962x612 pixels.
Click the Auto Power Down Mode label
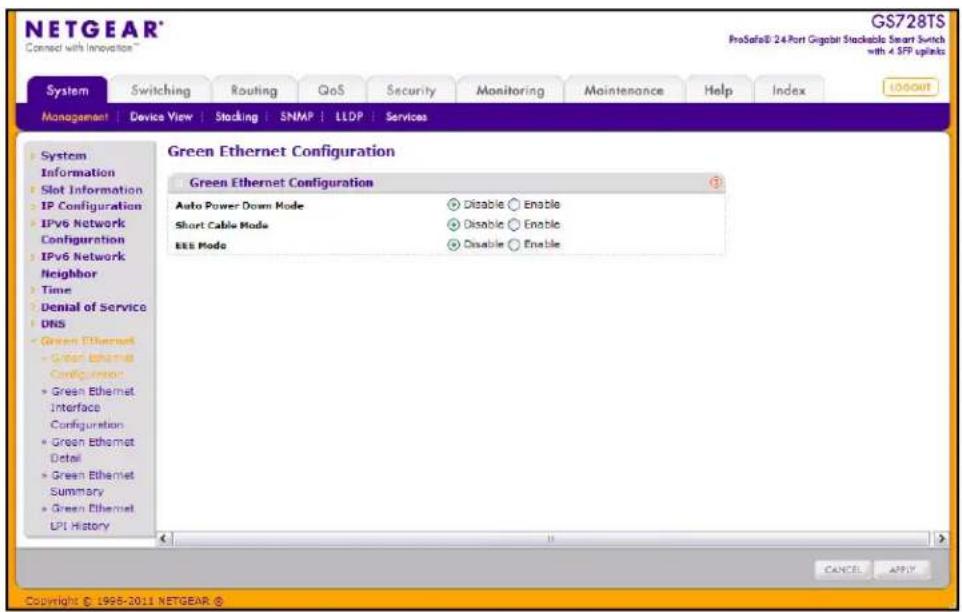click(x=239, y=205)
